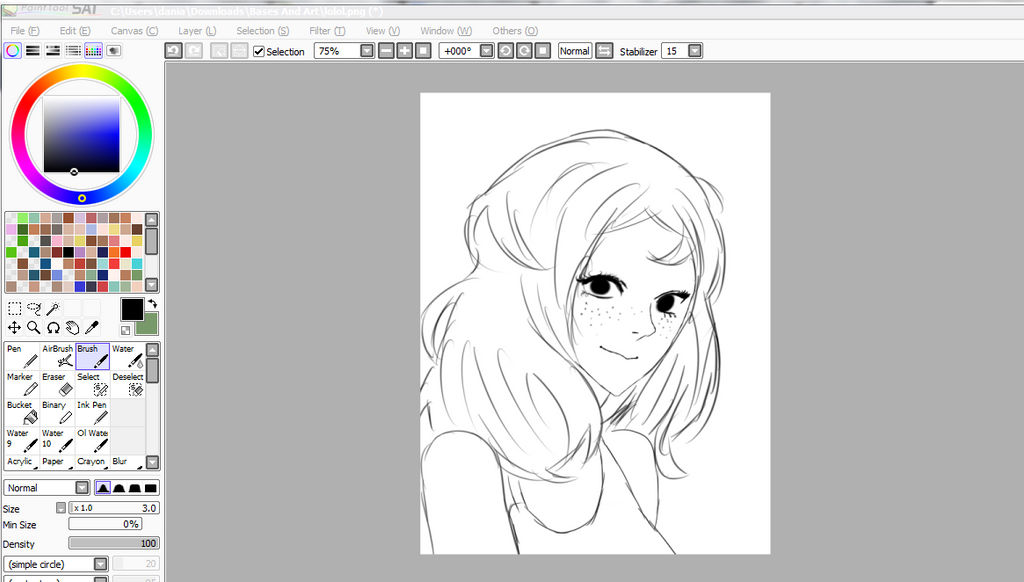Click the Normal view mode button

tap(575, 50)
